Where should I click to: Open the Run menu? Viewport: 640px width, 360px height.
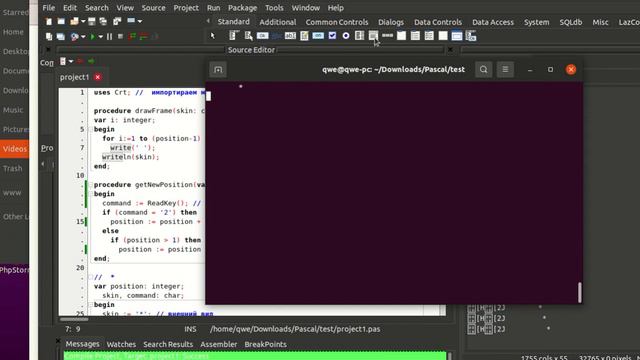[213, 8]
